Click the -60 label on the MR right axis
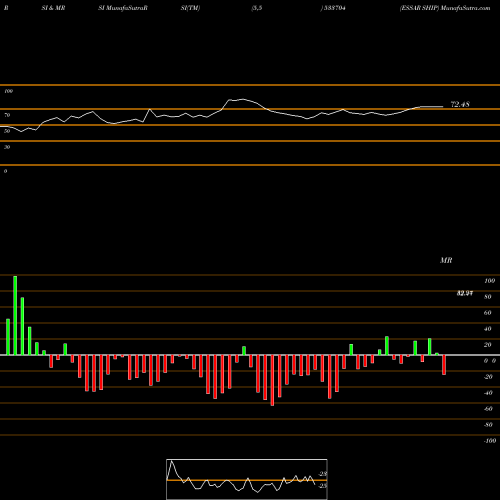Image resolution: width=500 pixels, height=500 pixels. coord(488,409)
